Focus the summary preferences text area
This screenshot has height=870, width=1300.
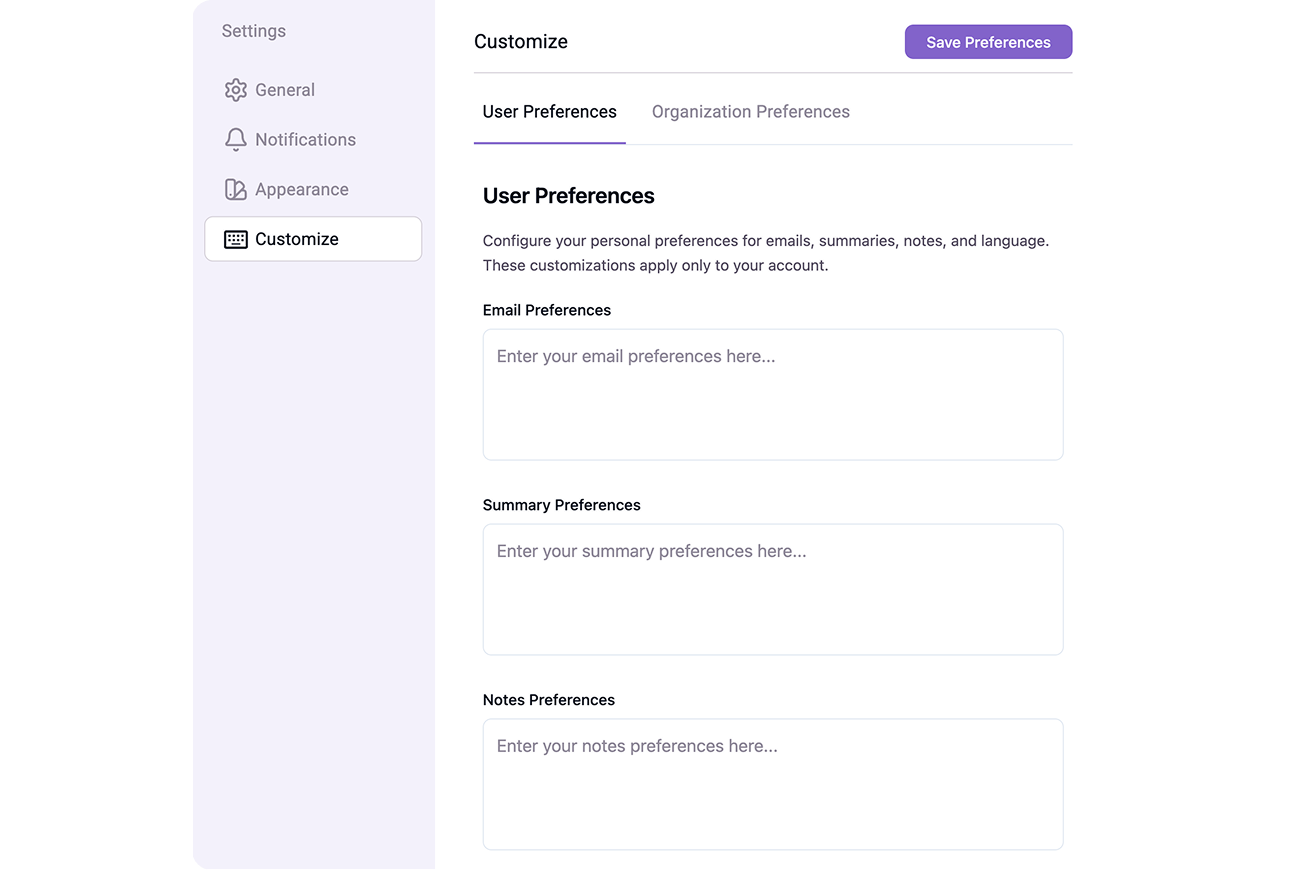tap(773, 590)
